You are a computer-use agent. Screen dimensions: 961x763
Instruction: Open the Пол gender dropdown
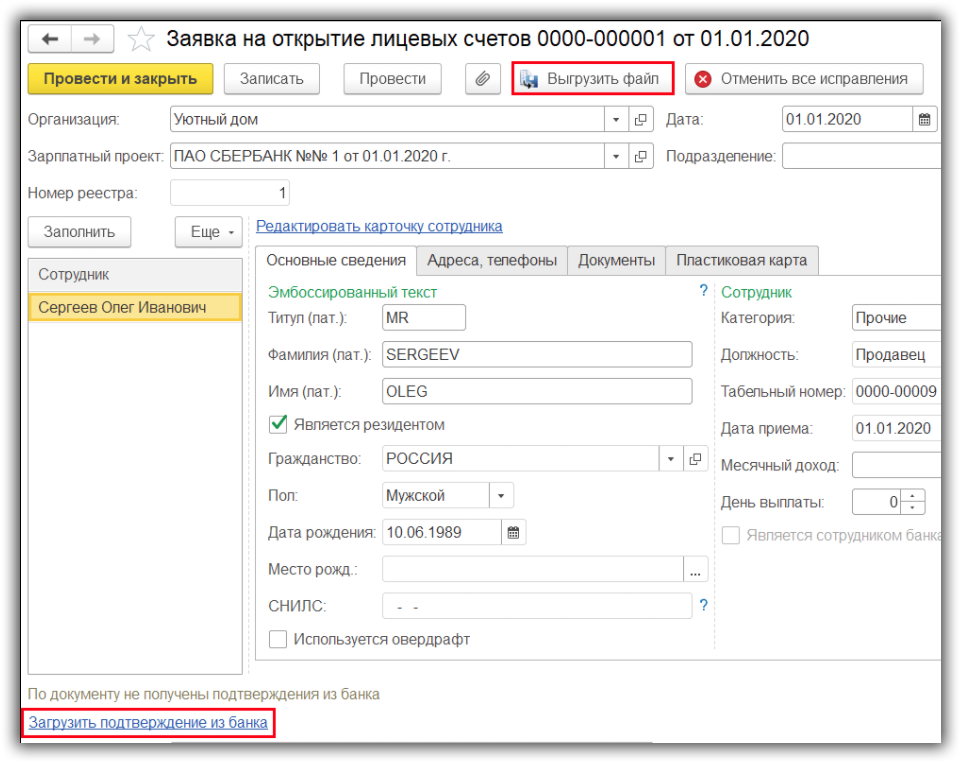point(501,496)
